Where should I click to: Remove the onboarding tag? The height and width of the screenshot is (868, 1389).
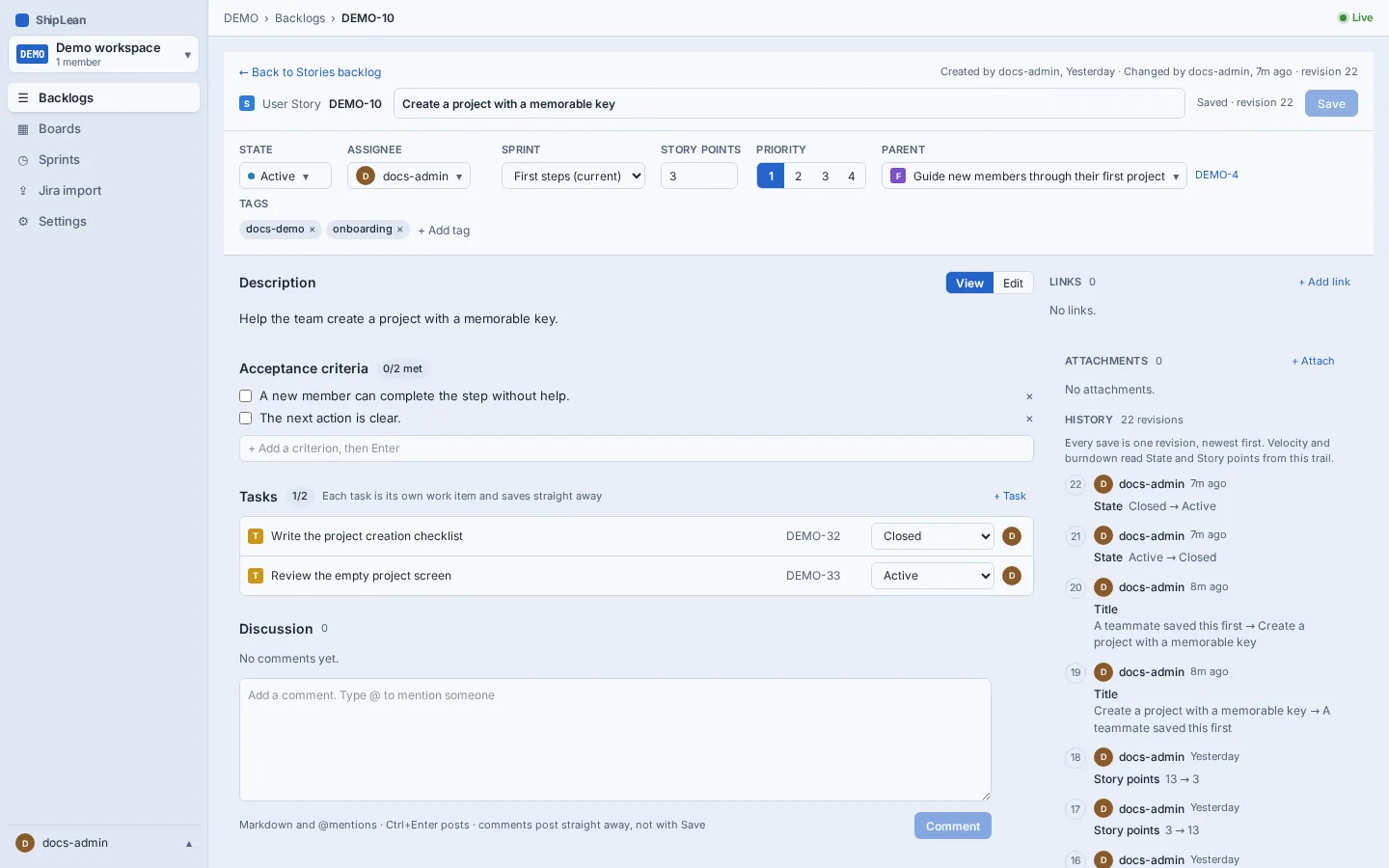click(400, 230)
